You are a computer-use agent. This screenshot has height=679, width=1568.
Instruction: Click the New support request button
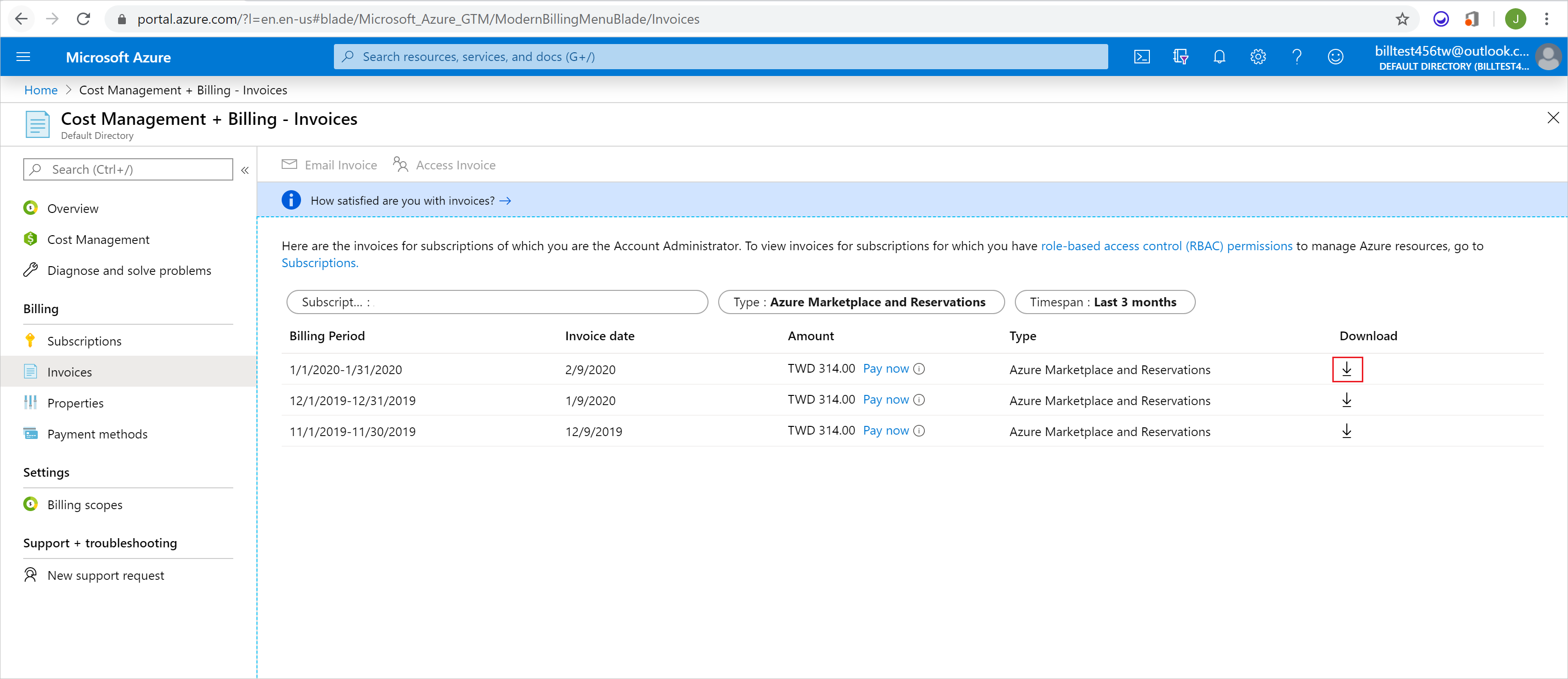pyautogui.click(x=107, y=575)
